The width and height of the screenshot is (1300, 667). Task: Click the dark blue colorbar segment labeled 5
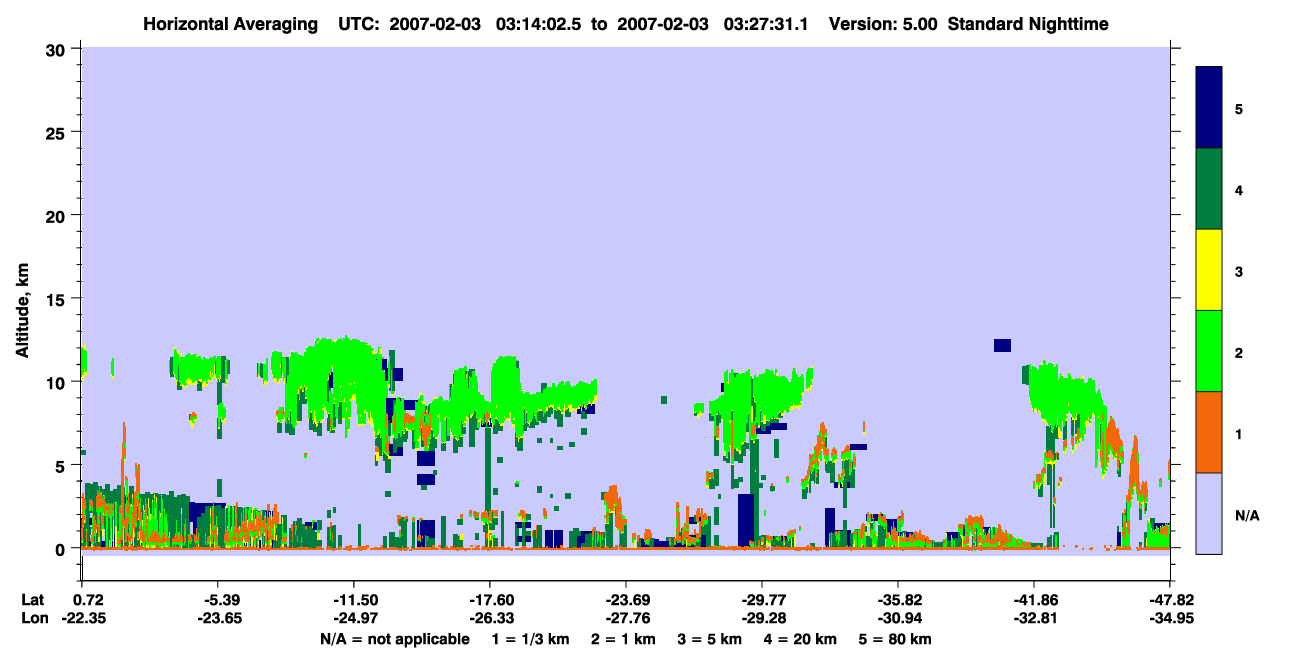click(1209, 108)
